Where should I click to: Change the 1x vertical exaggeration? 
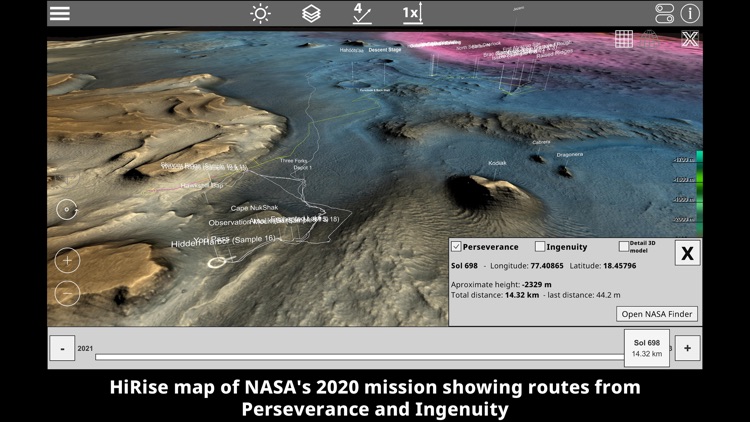point(412,13)
